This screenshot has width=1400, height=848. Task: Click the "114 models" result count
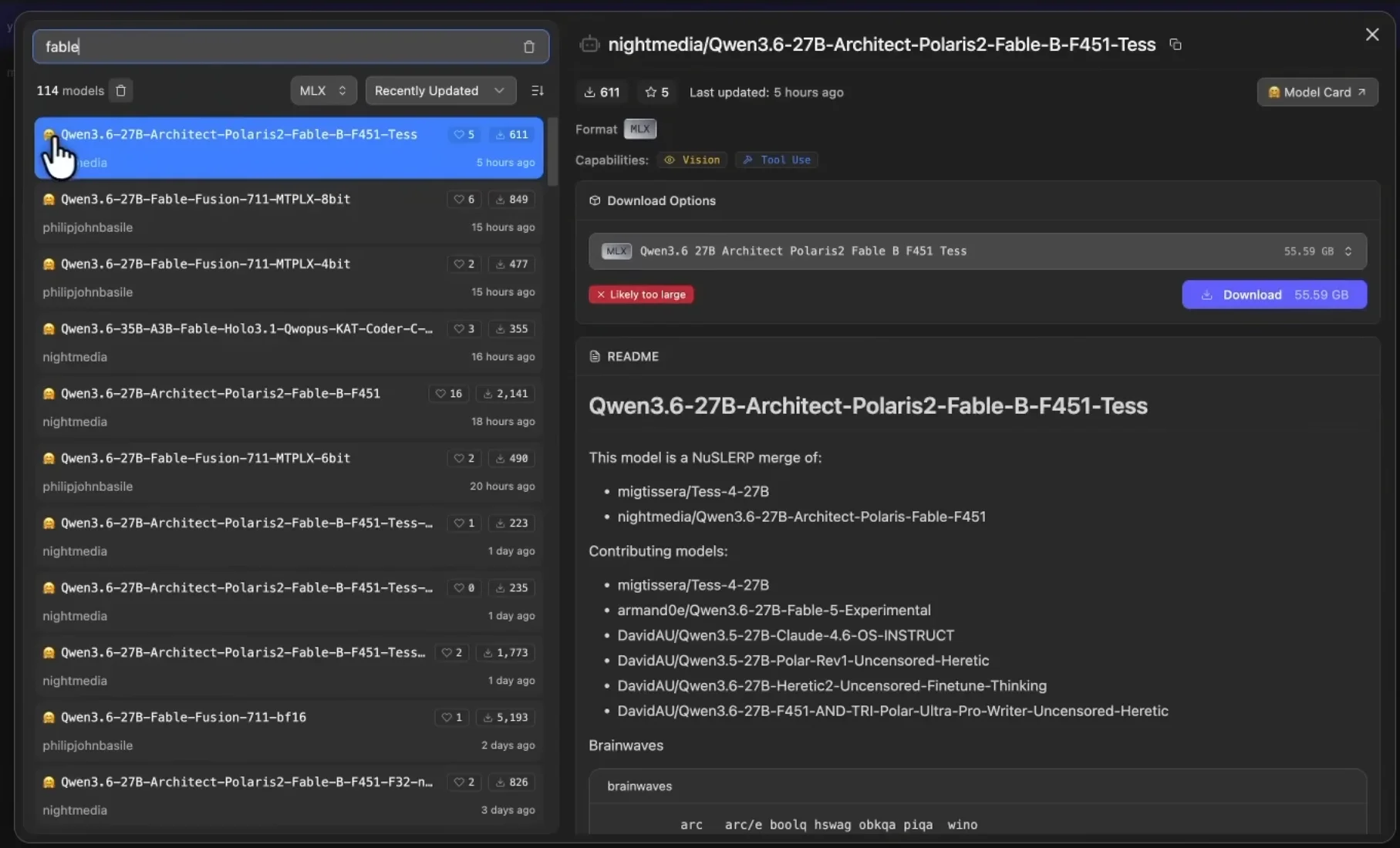(x=70, y=91)
